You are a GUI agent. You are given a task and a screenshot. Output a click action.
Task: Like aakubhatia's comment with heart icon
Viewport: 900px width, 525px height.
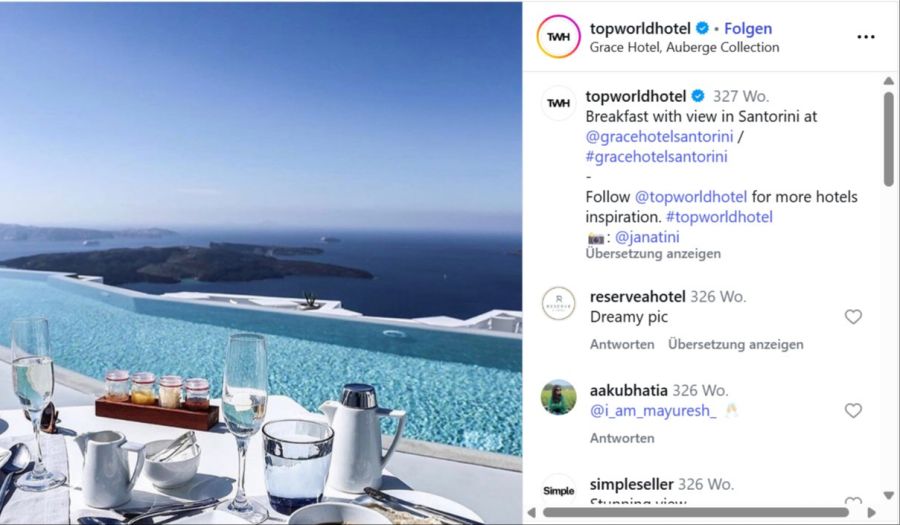[x=854, y=411]
